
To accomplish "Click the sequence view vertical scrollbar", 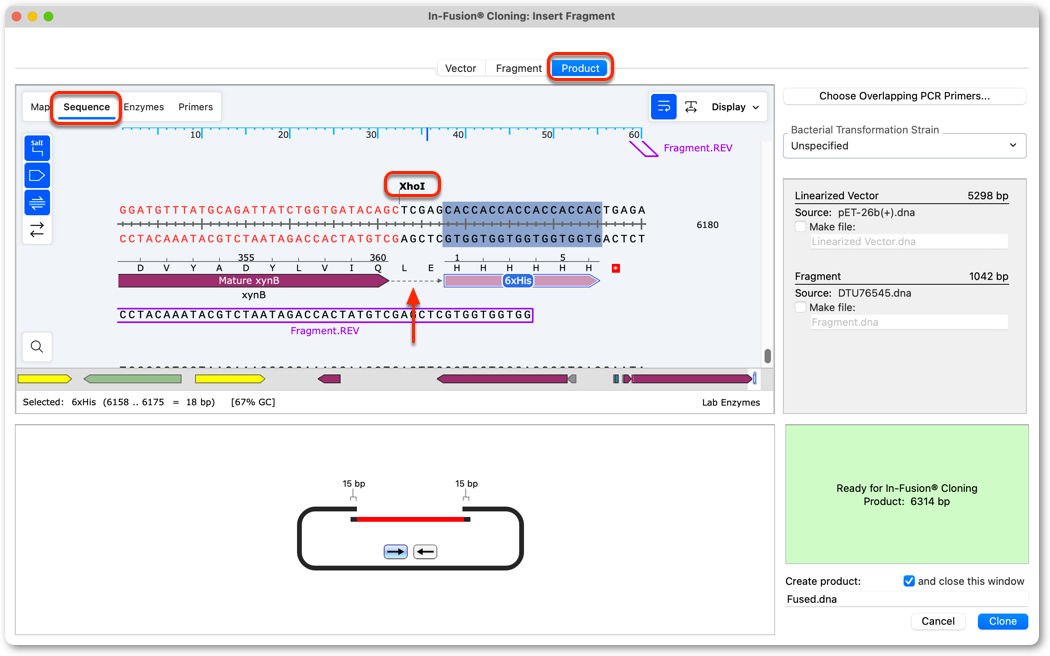I will pyautogui.click(x=767, y=355).
